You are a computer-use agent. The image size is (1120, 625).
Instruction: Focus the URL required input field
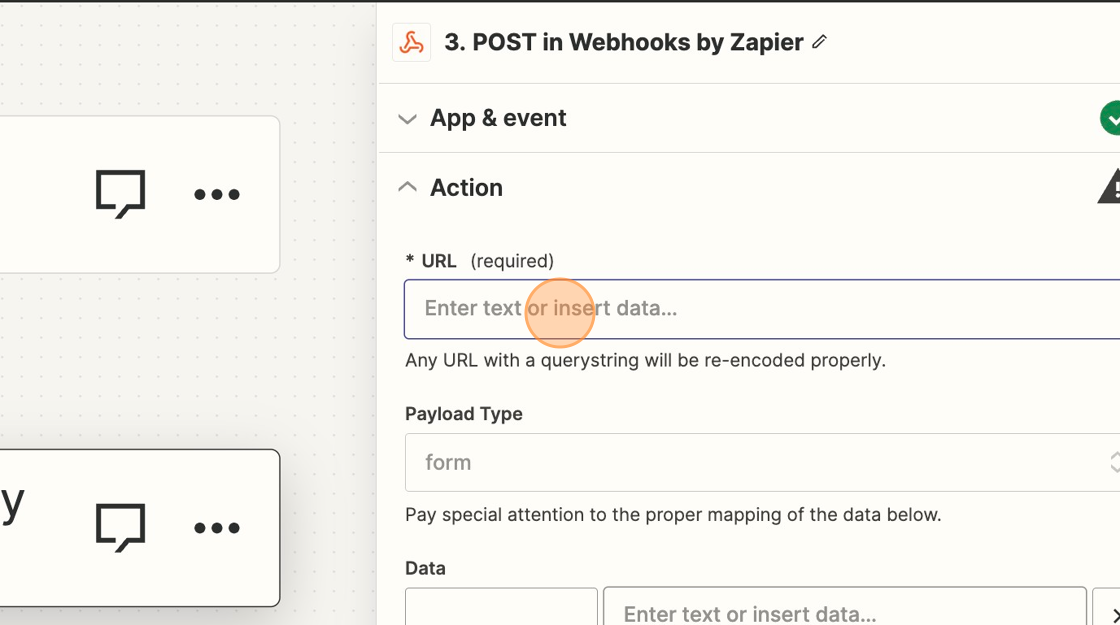pos(762,309)
